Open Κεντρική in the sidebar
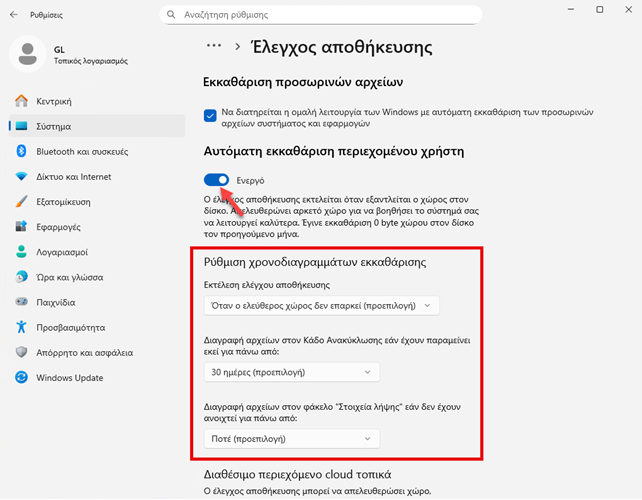Viewport: 642px width, 500px height. (x=97, y=101)
